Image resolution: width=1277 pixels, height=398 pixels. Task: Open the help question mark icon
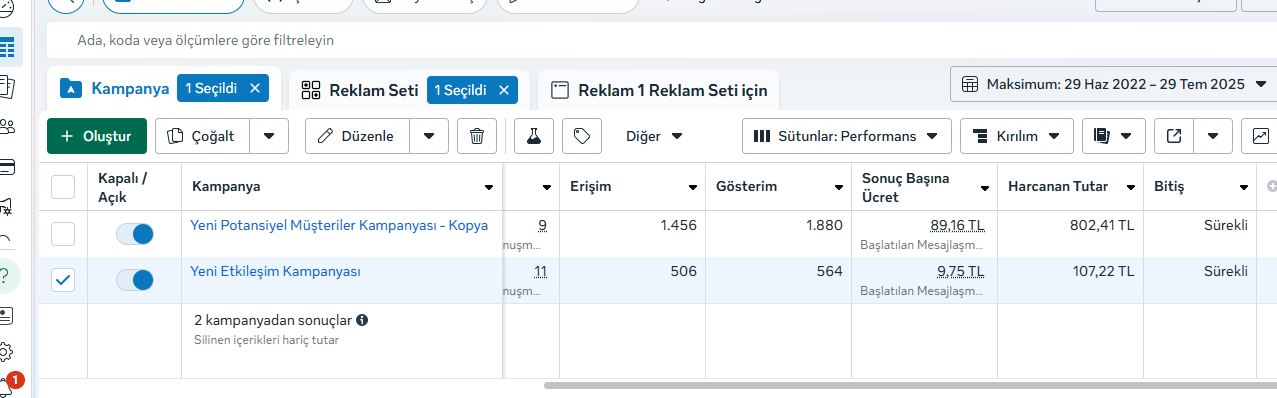[8, 277]
